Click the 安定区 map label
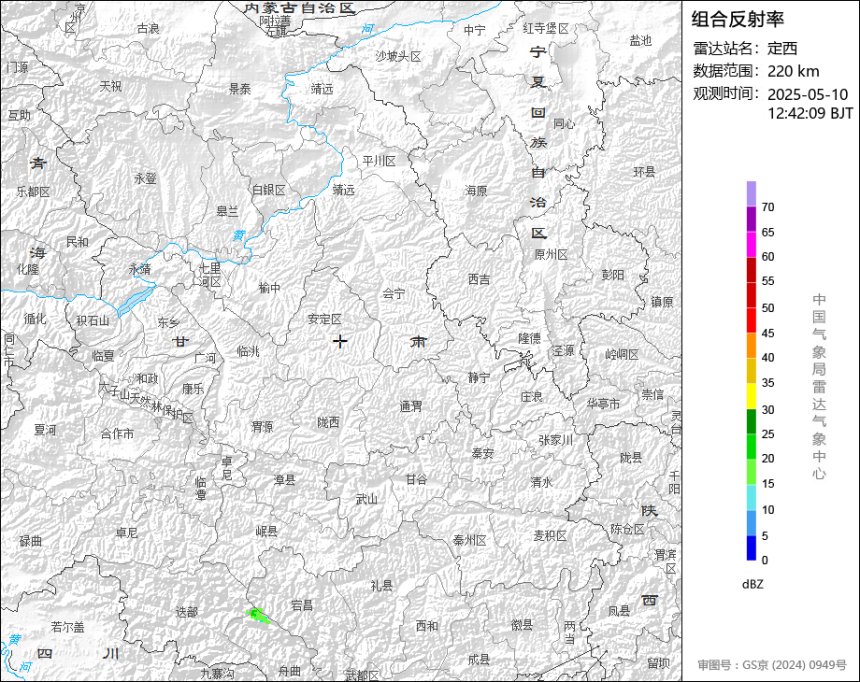The height and width of the screenshot is (682, 860). (325, 319)
